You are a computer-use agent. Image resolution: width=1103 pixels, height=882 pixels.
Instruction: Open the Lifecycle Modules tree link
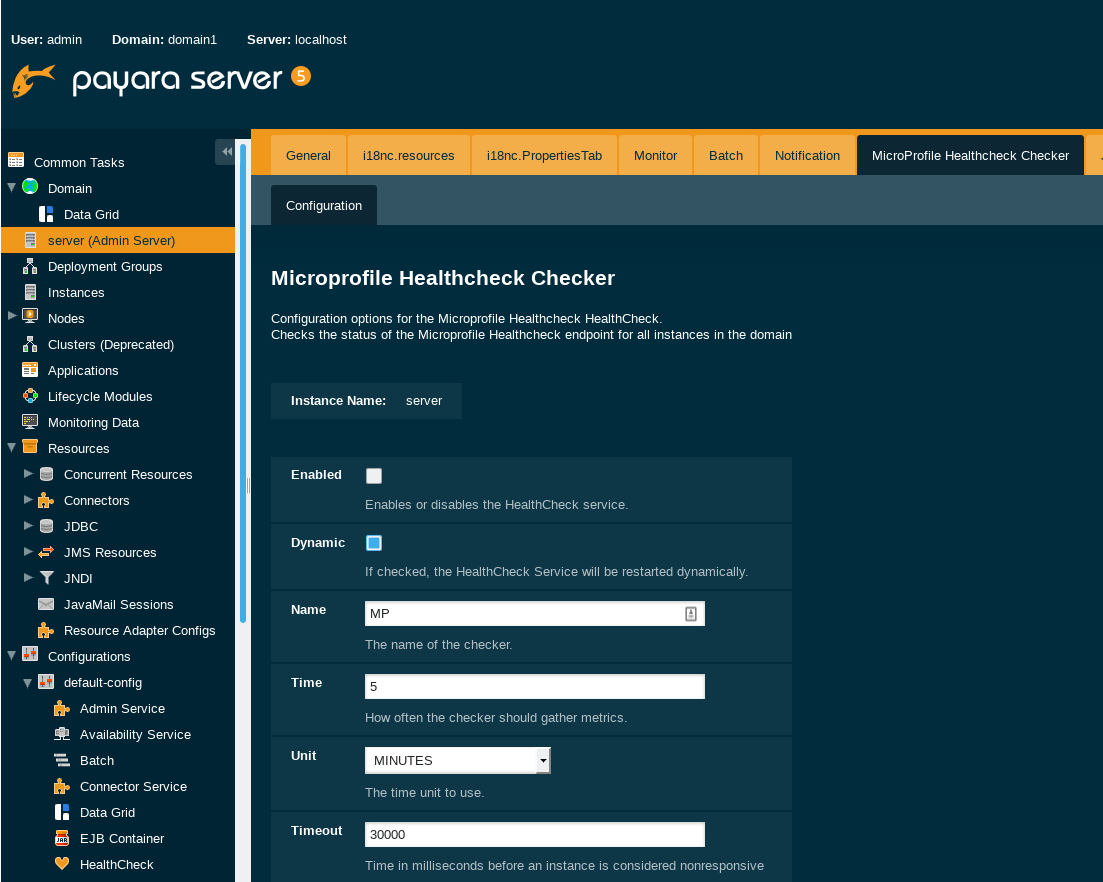point(100,397)
